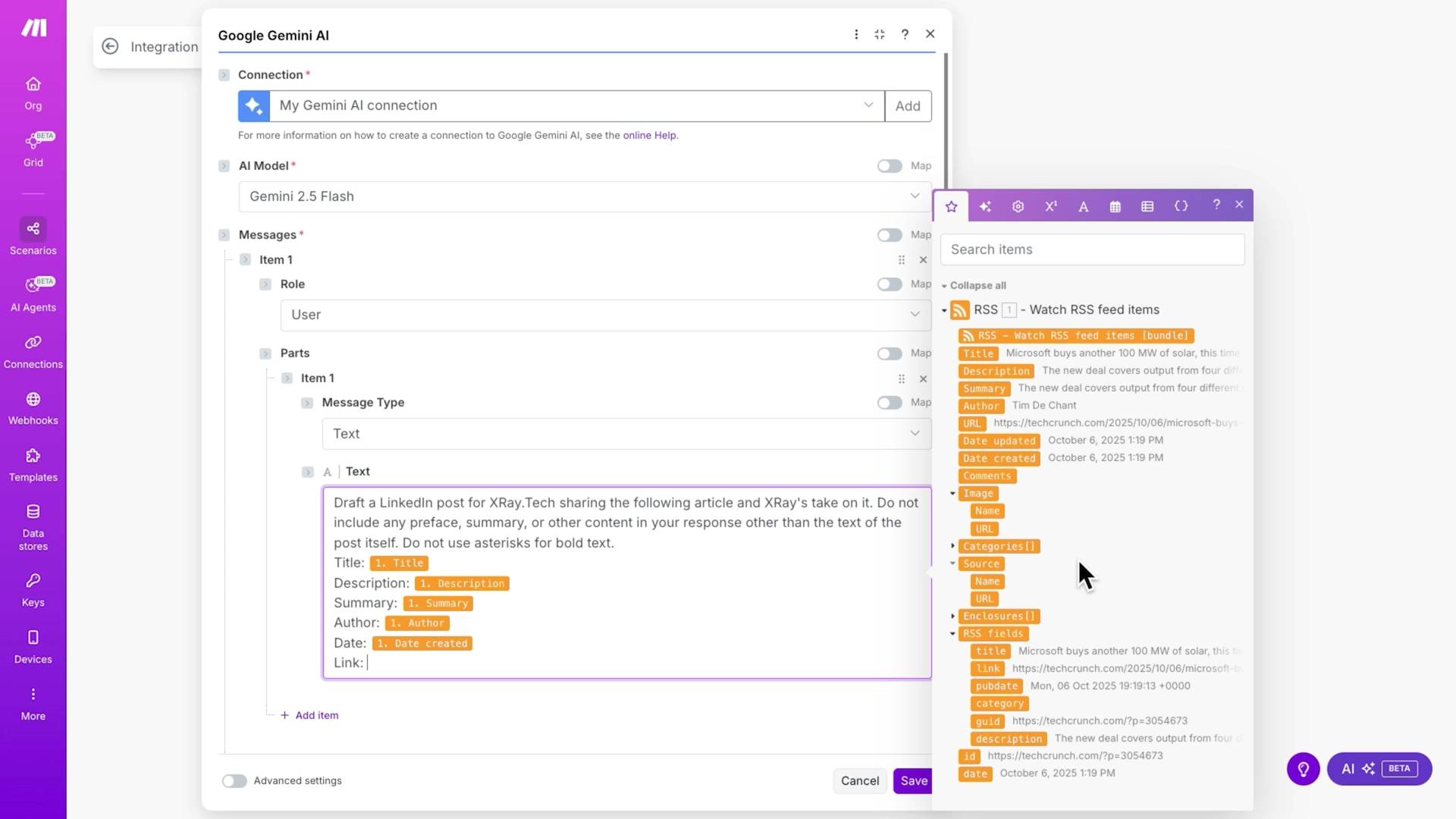Open the online Help link

[x=649, y=135]
